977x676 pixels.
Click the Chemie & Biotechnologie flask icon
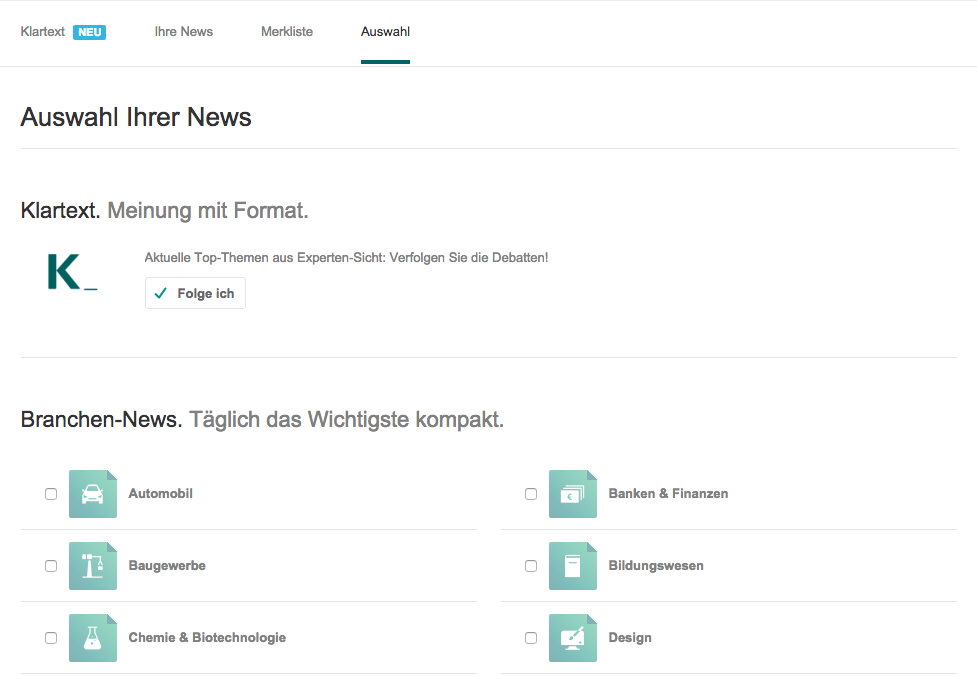93,638
